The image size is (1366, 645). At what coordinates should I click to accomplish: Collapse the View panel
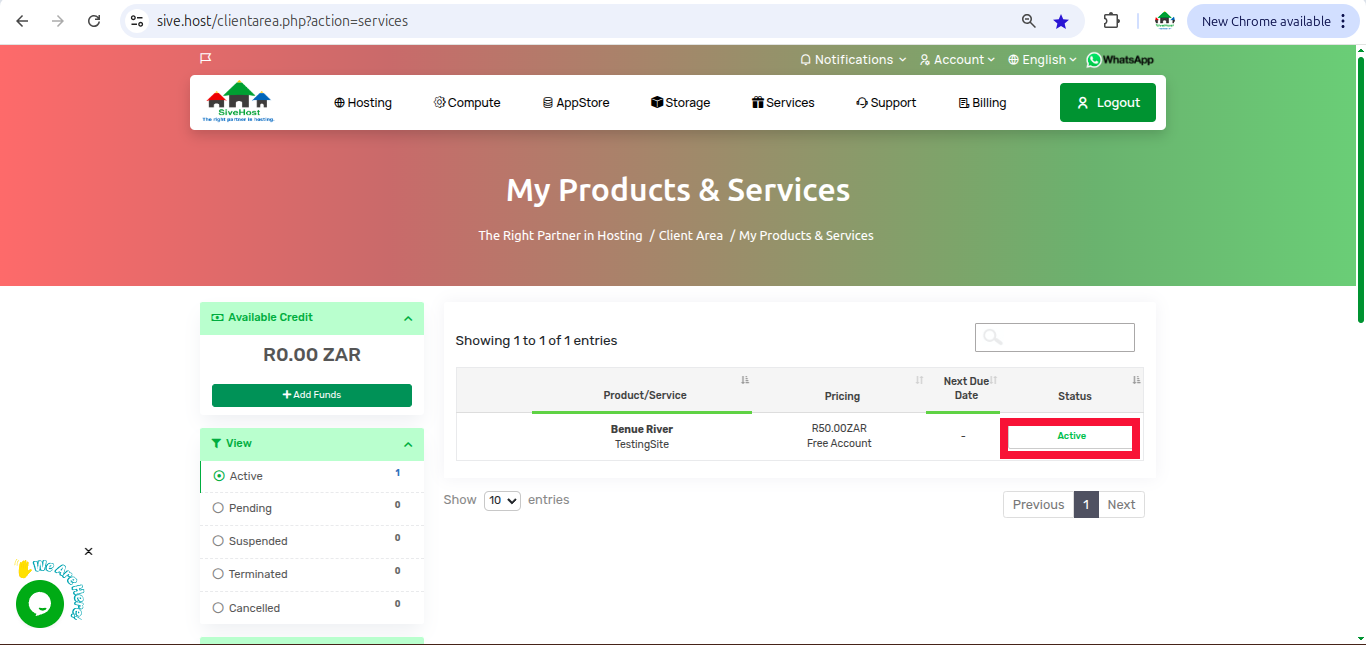(408, 444)
